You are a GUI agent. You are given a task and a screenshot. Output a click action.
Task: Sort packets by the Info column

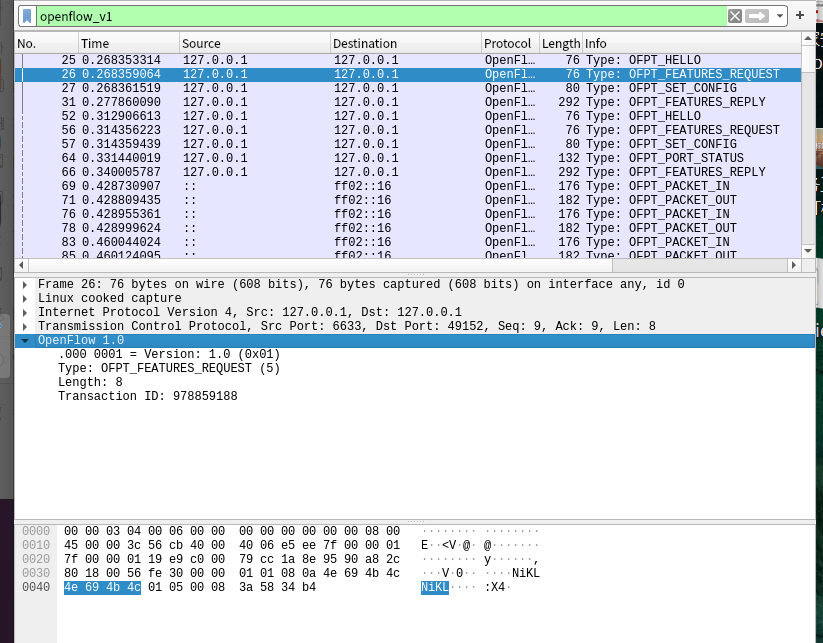[x=692, y=44]
